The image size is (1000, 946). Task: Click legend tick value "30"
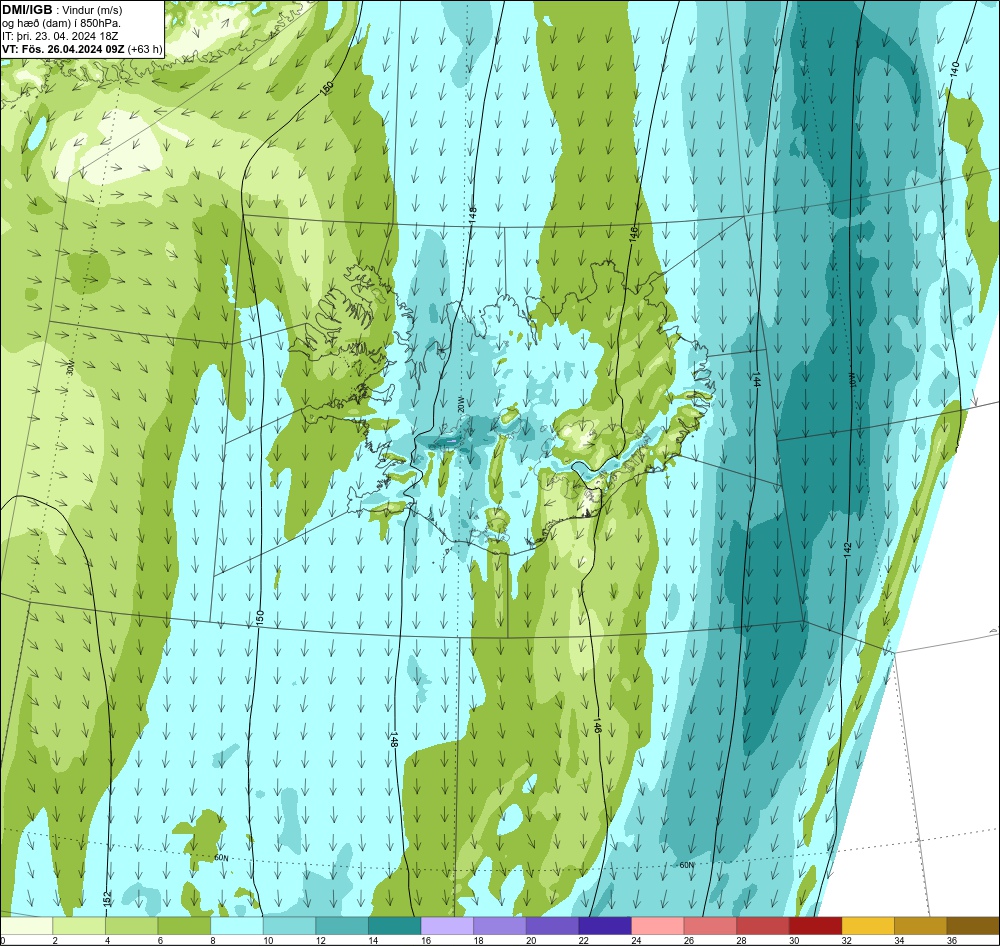click(x=794, y=940)
